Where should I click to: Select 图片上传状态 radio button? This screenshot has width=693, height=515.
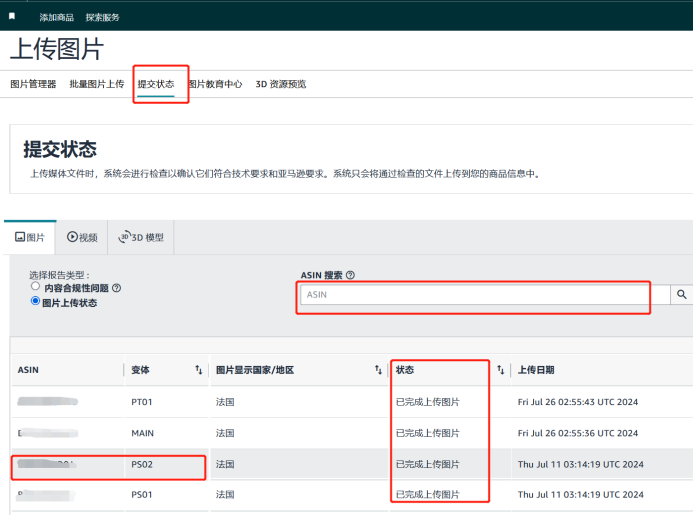(35, 301)
